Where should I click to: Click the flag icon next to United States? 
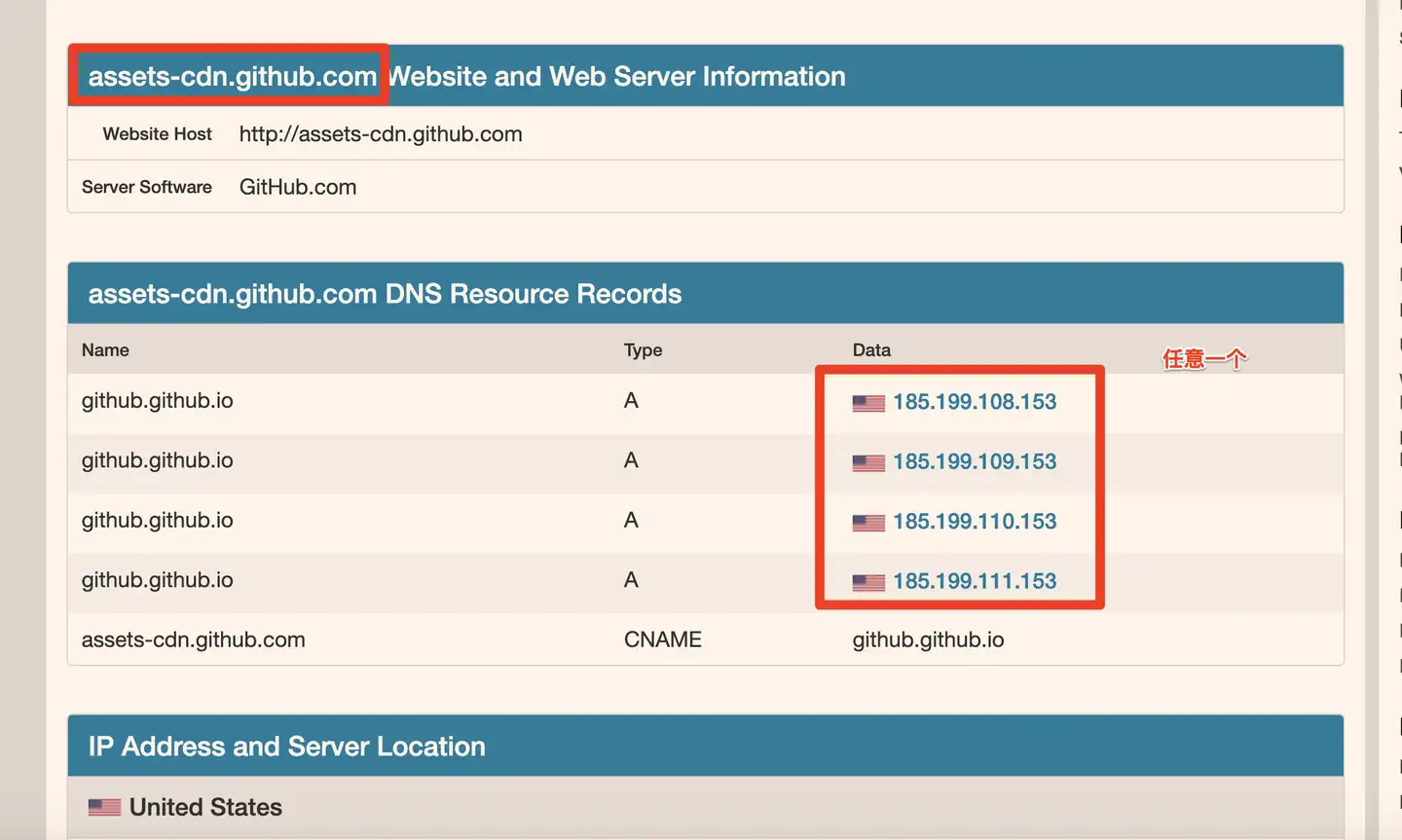click(105, 807)
